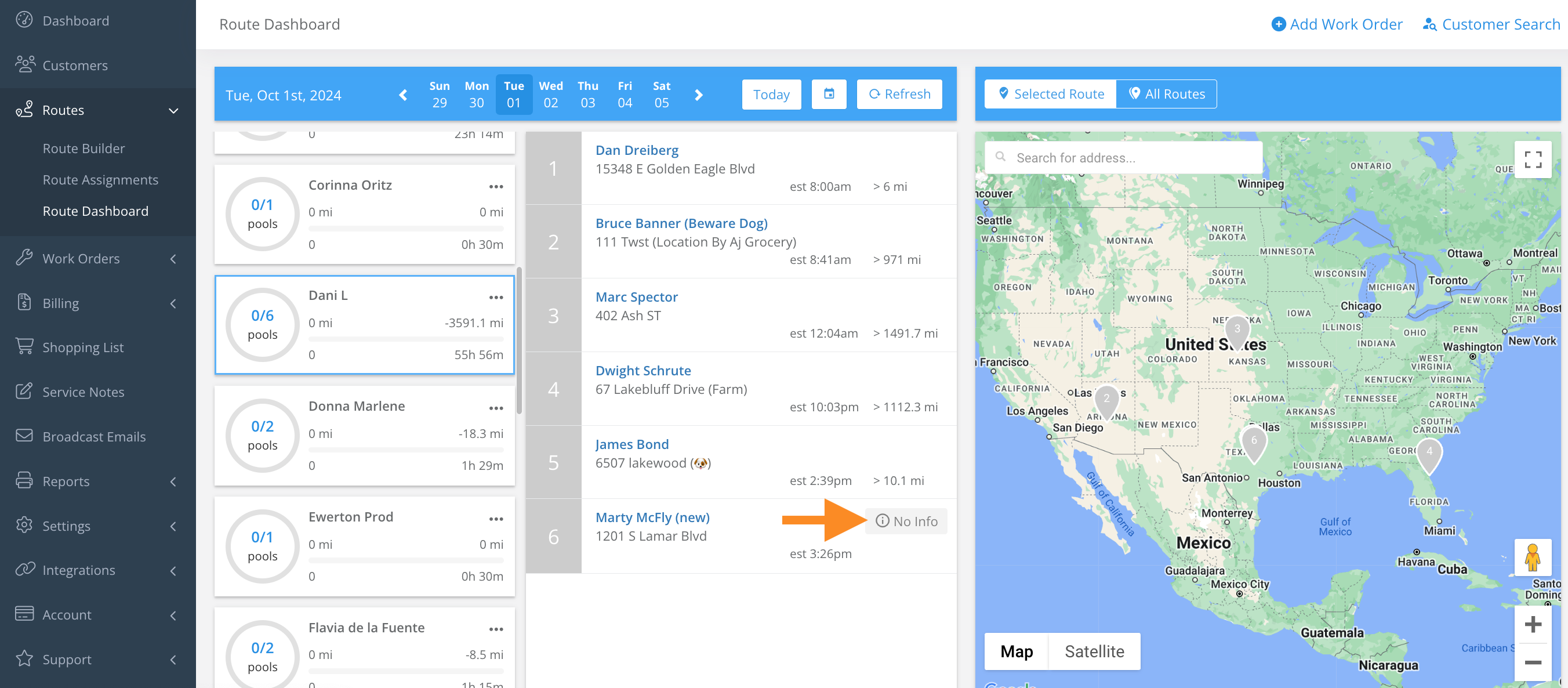Open Route Dashboard submenu item

point(96,211)
